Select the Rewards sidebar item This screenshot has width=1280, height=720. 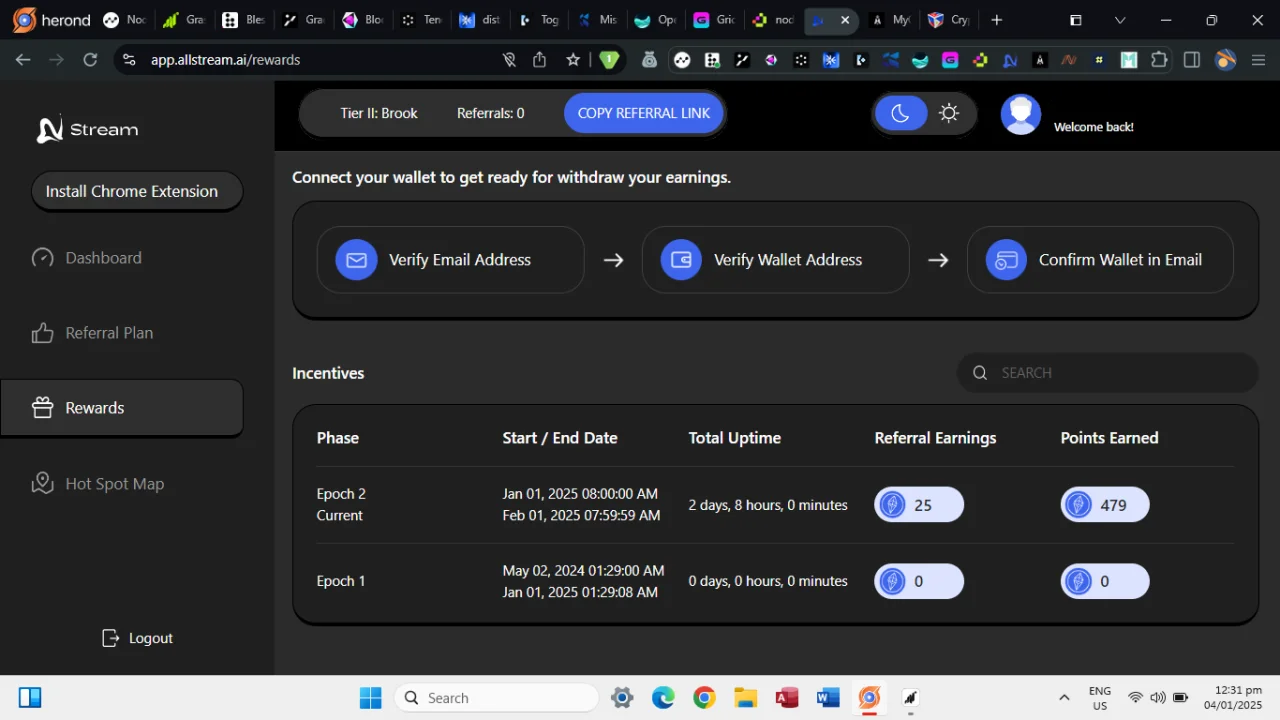(121, 408)
